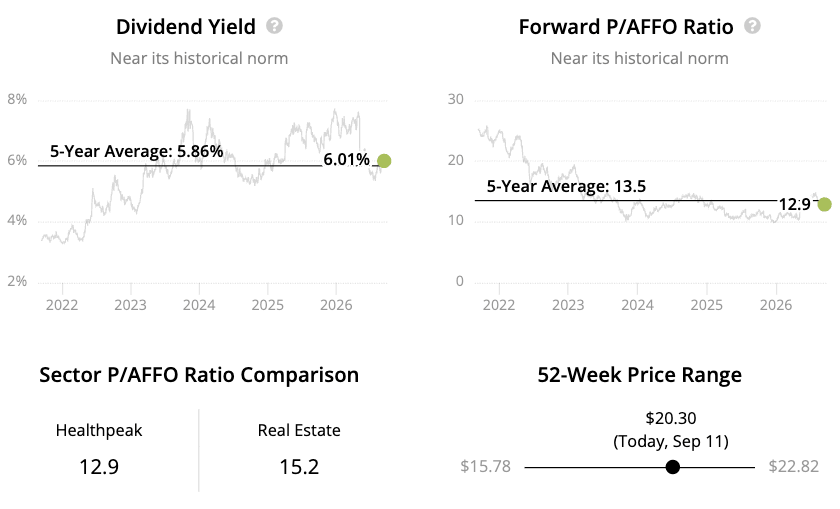Click the 5-Year Average: 5.86% label
This screenshot has width=840, height=509.
tap(137, 152)
